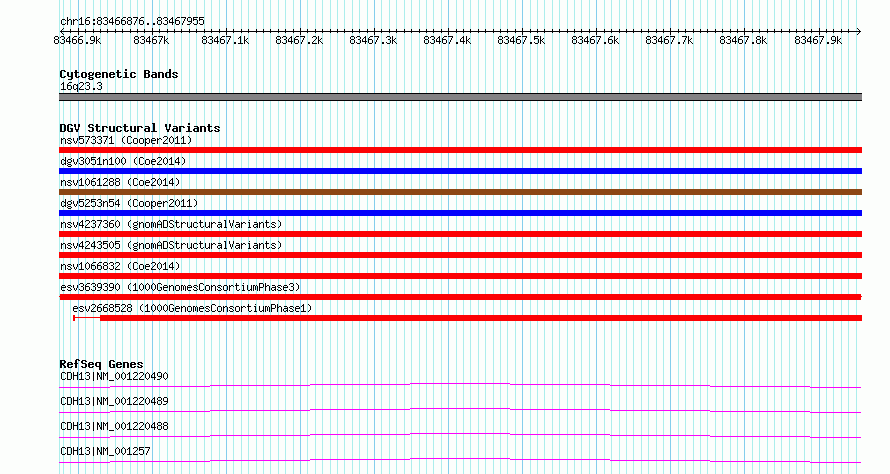The width and height of the screenshot is (890, 474).
Task: Select the gray 16q23.3 cytogenetic band bar
Action: click(460, 97)
